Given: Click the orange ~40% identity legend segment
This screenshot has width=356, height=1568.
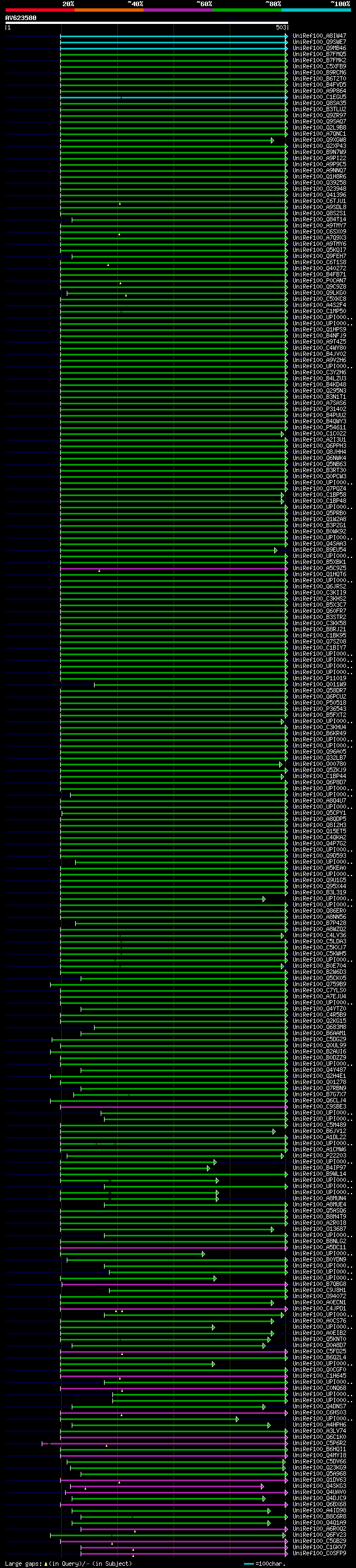Looking at the screenshot, I should tap(109, 10).
